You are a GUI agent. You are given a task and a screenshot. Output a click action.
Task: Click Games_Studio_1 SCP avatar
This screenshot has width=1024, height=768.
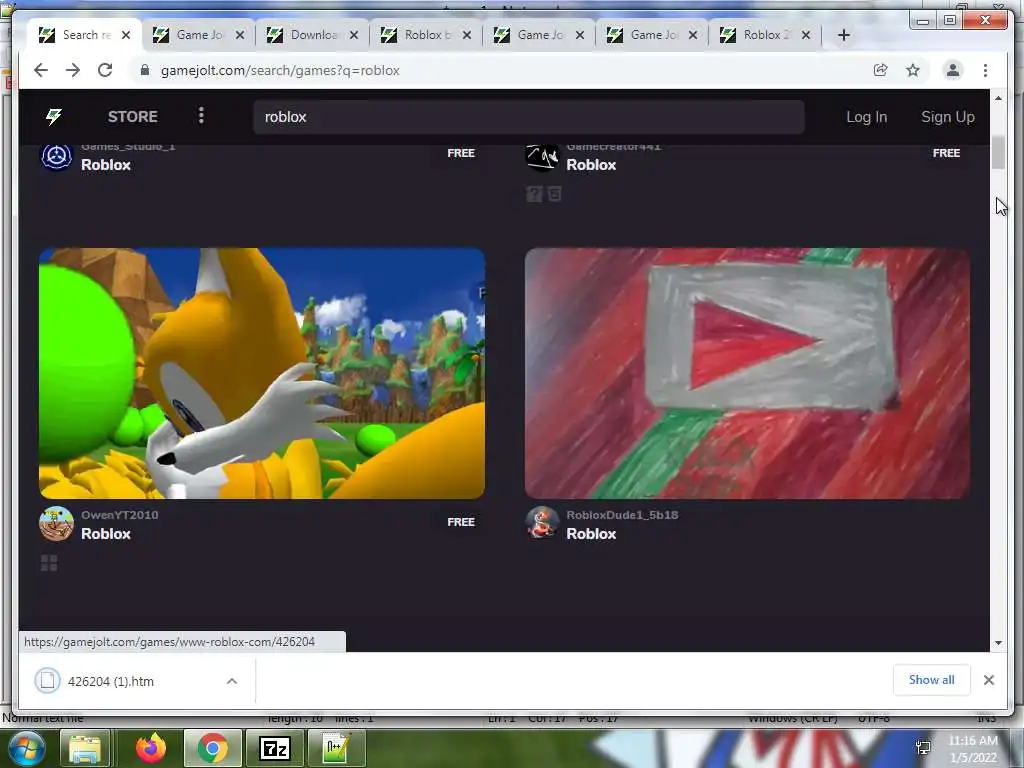(56, 157)
